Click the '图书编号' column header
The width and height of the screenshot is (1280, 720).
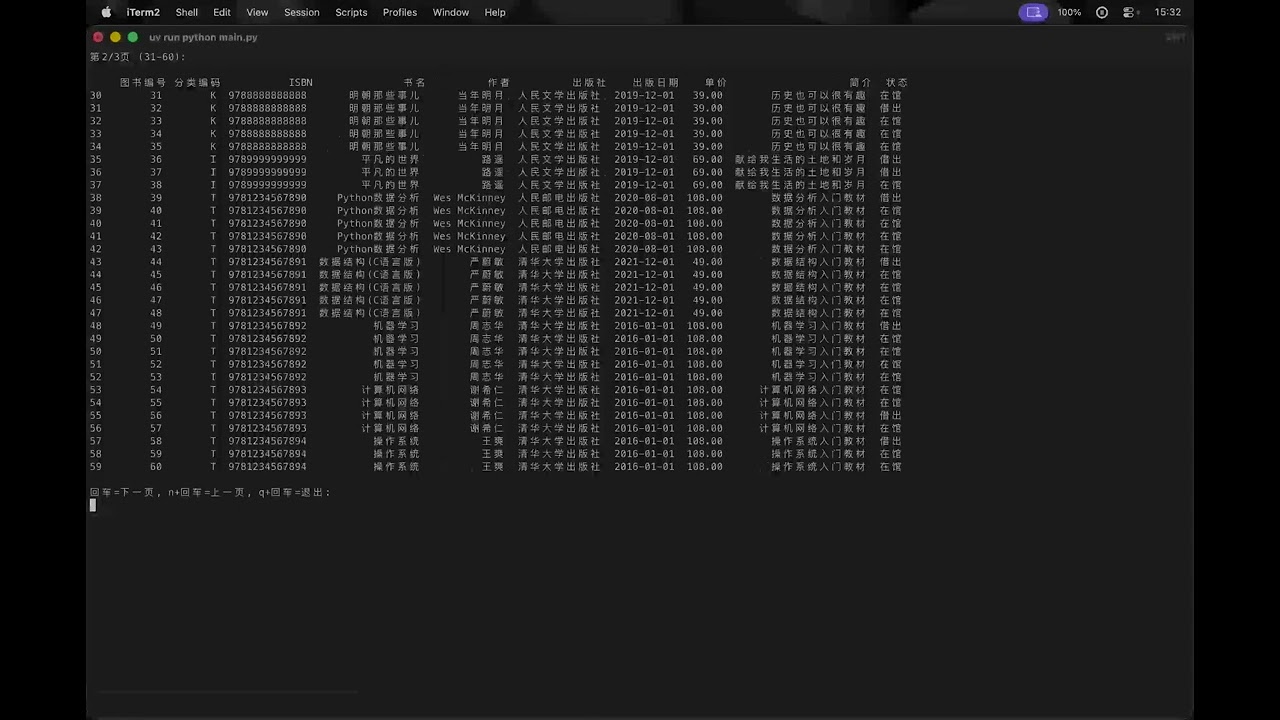tap(143, 82)
